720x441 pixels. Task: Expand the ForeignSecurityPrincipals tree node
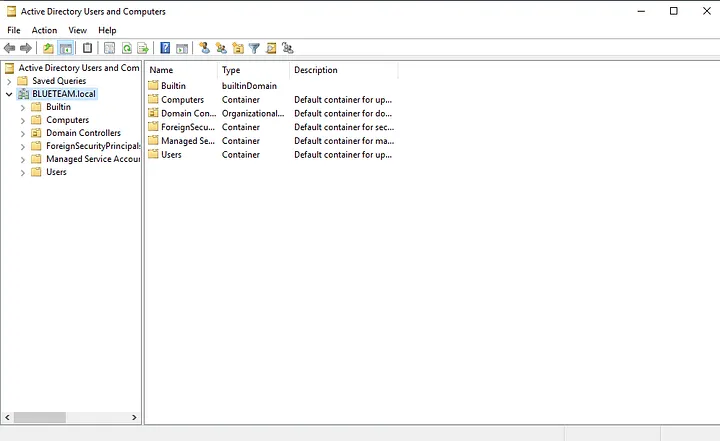pyautogui.click(x=22, y=147)
